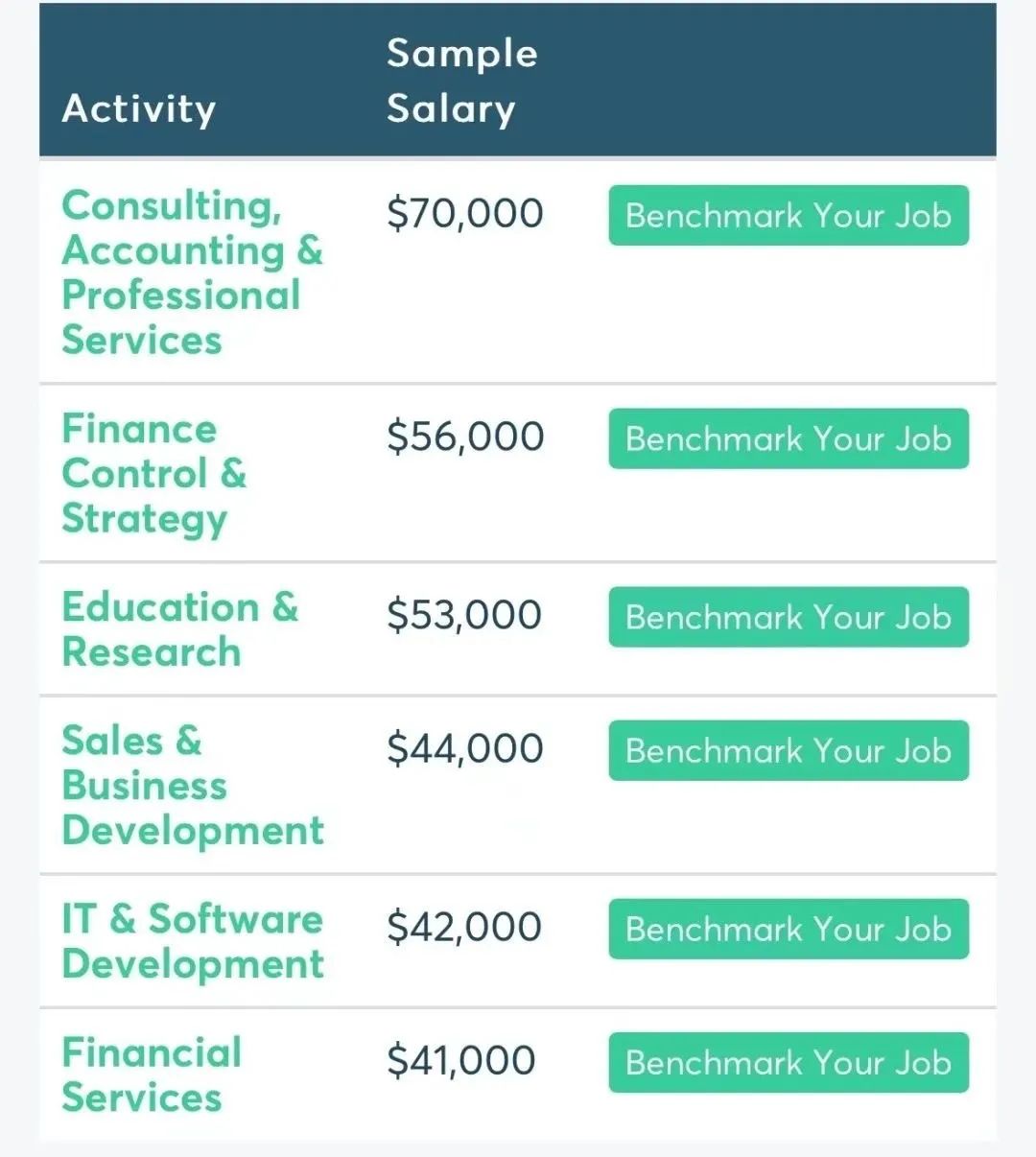Select the Sales & Business Development activity
Image resolution: width=1036 pixels, height=1157 pixels.
point(192,786)
